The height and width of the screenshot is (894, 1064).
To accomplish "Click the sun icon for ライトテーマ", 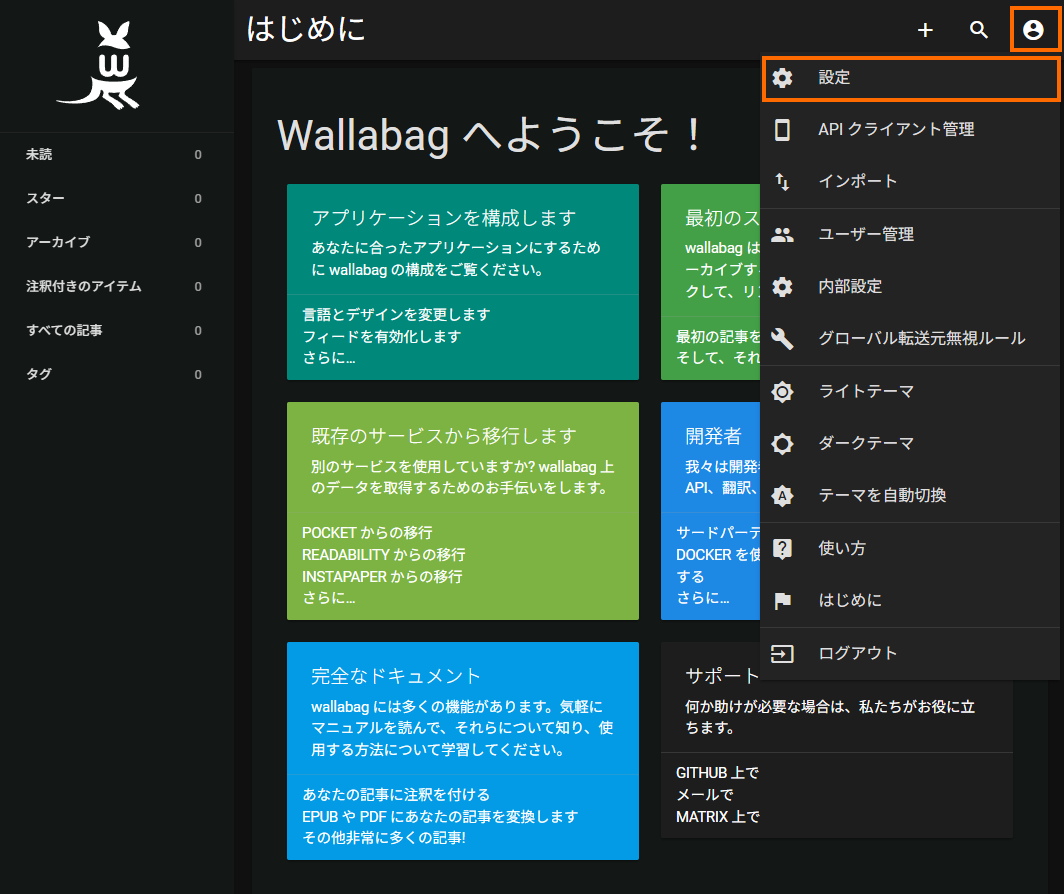I will 782,392.
